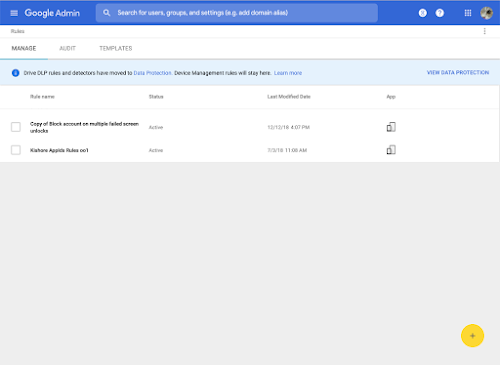Switch to the Audit tab
This screenshot has height=365, width=500.
(67, 48)
